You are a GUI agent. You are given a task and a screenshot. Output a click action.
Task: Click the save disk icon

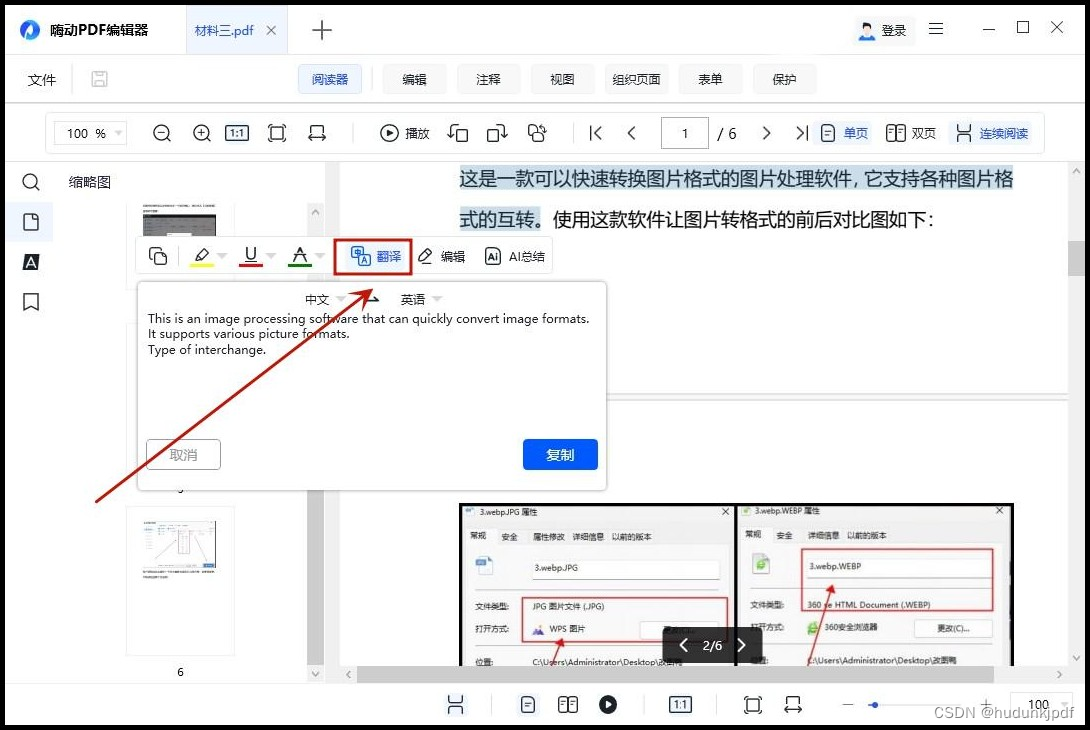tap(99, 79)
